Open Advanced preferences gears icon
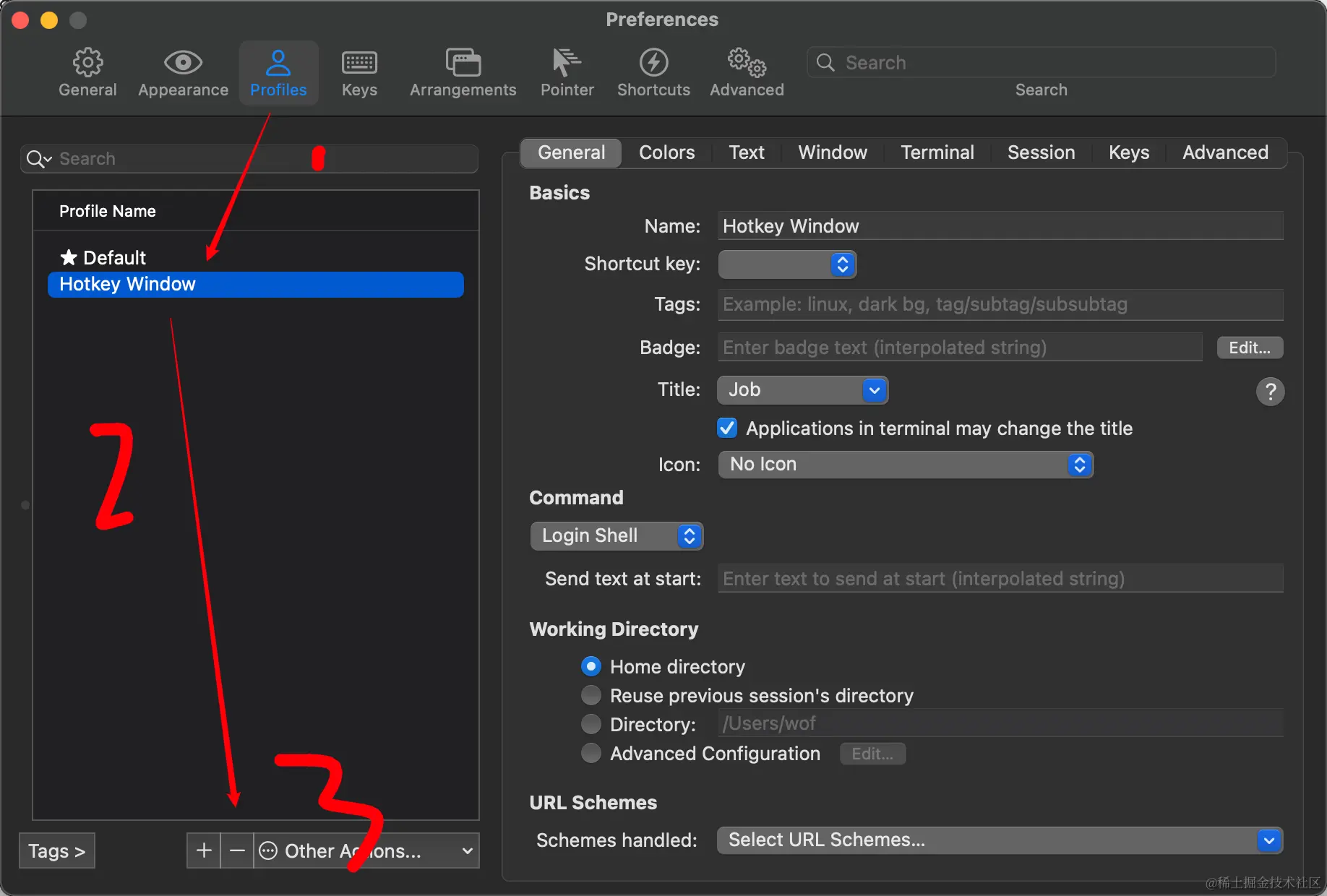The height and width of the screenshot is (896, 1327). pyautogui.click(x=747, y=63)
